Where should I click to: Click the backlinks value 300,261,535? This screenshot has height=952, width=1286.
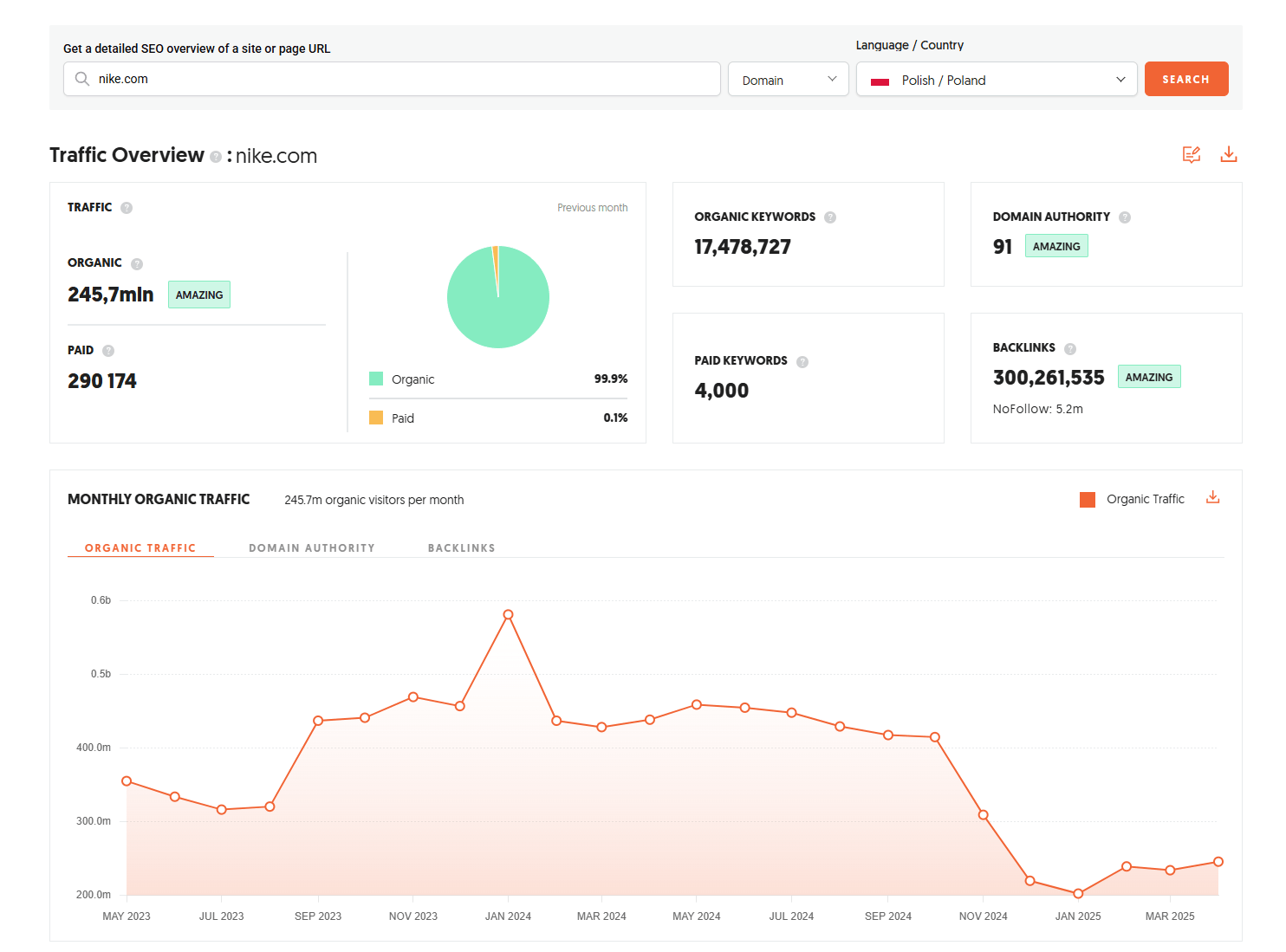click(1049, 378)
